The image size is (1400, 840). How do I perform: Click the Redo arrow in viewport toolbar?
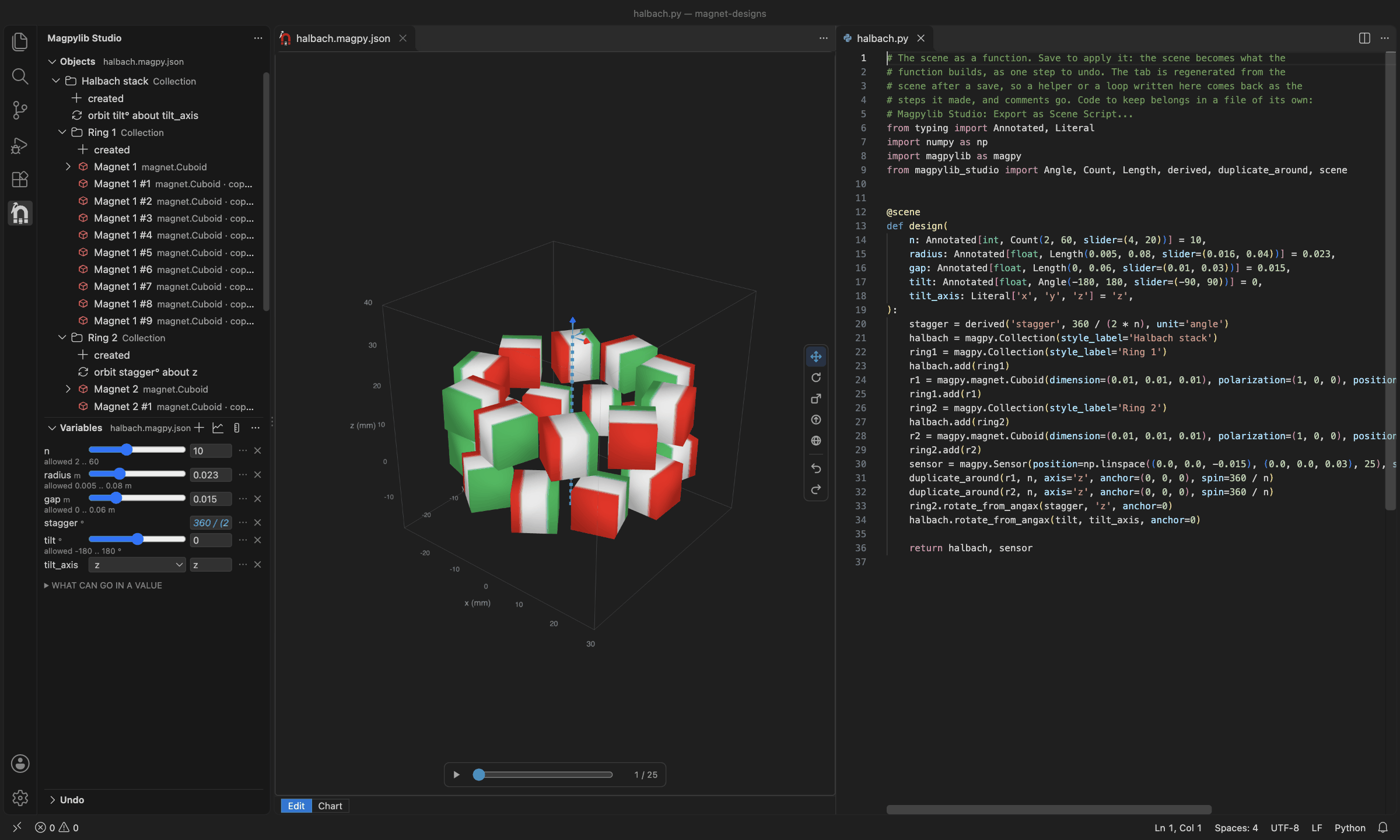815,489
